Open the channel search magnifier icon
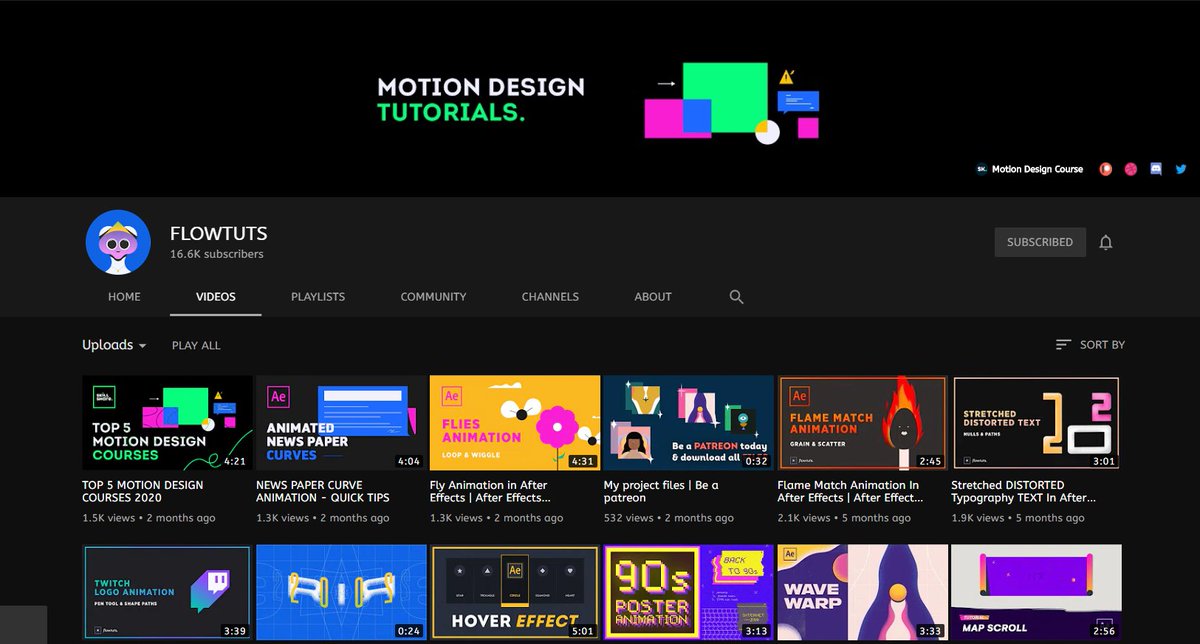1200x644 pixels. click(737, 297)
